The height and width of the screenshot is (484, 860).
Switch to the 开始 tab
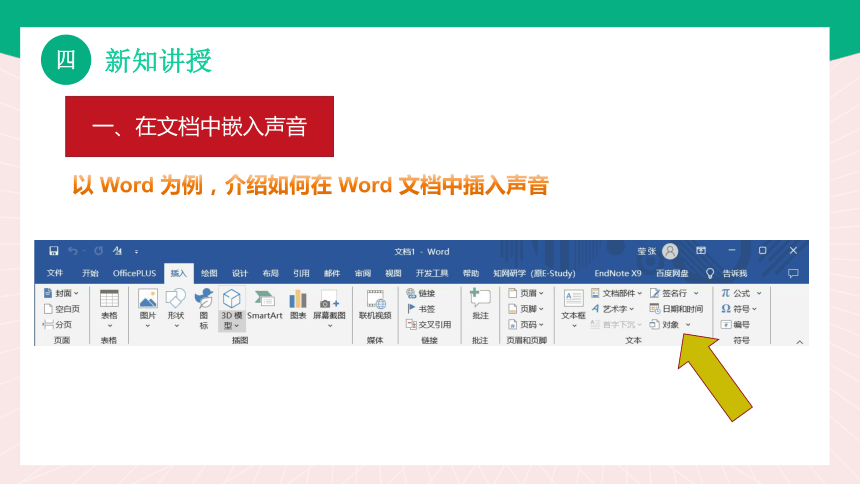coord(90,273)
